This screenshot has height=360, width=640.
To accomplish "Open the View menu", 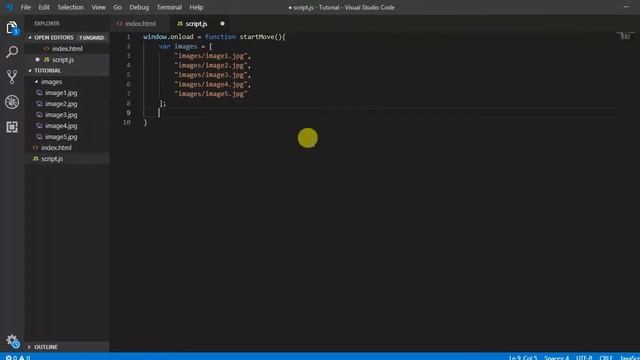I will (98, 7).
